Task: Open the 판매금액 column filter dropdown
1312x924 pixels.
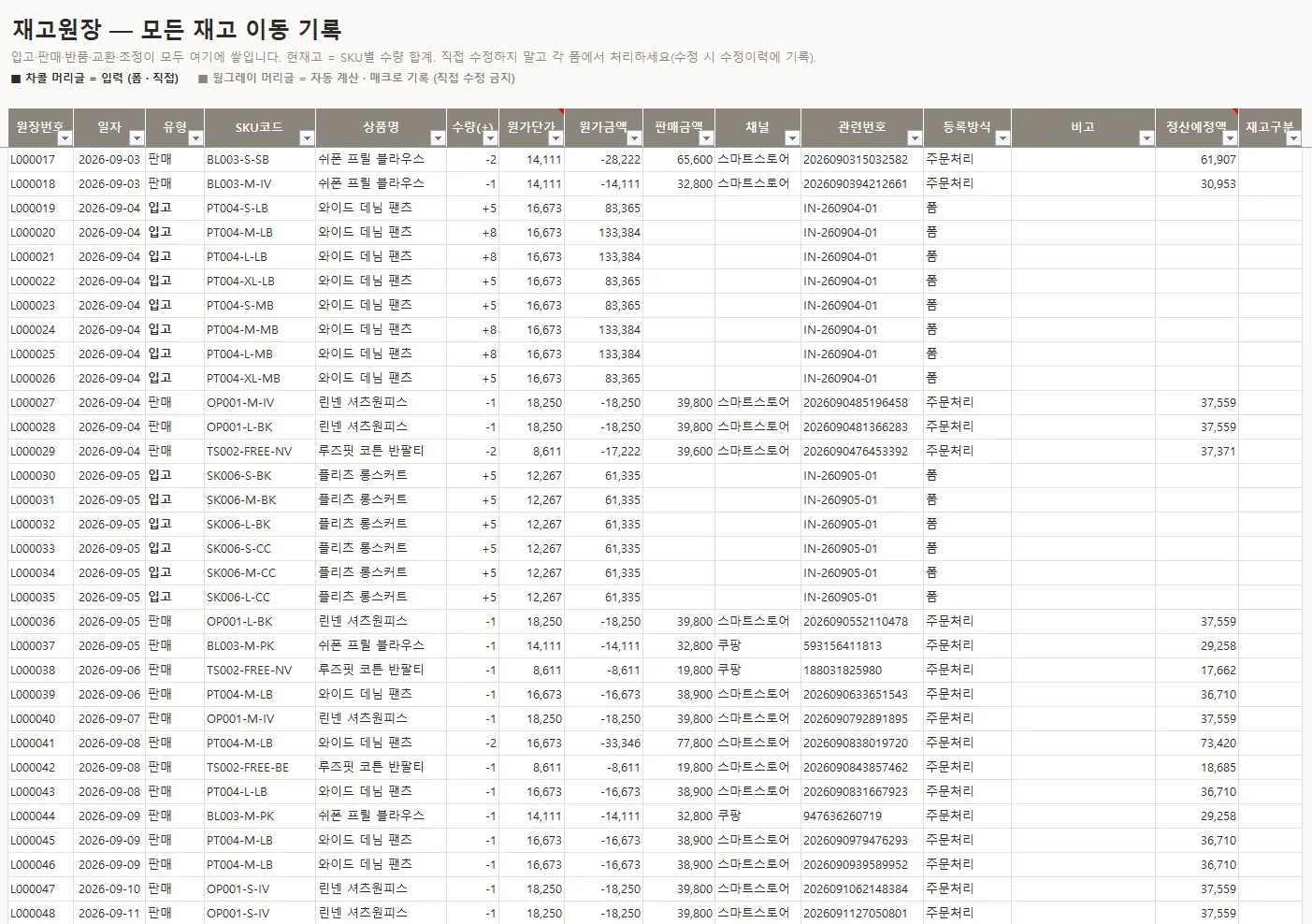Action: [706, 138]
